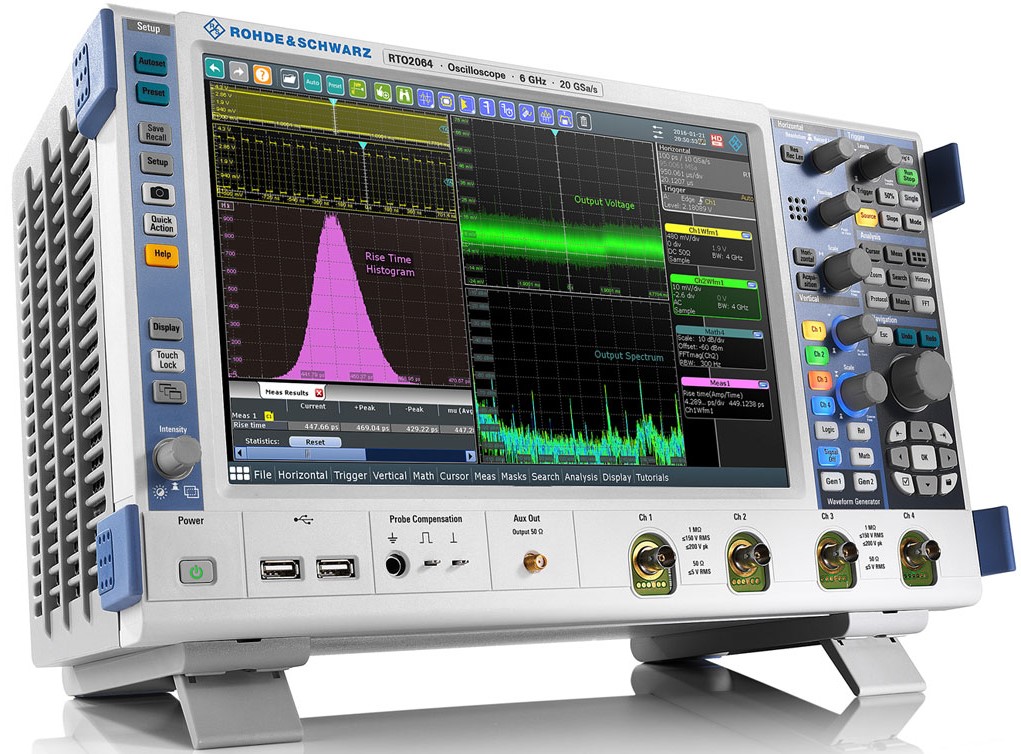Image resolution: width=1021 pixels, height=754 pixels.
Task: Click the large Navigation rotary knob
Action: point(920,380)
